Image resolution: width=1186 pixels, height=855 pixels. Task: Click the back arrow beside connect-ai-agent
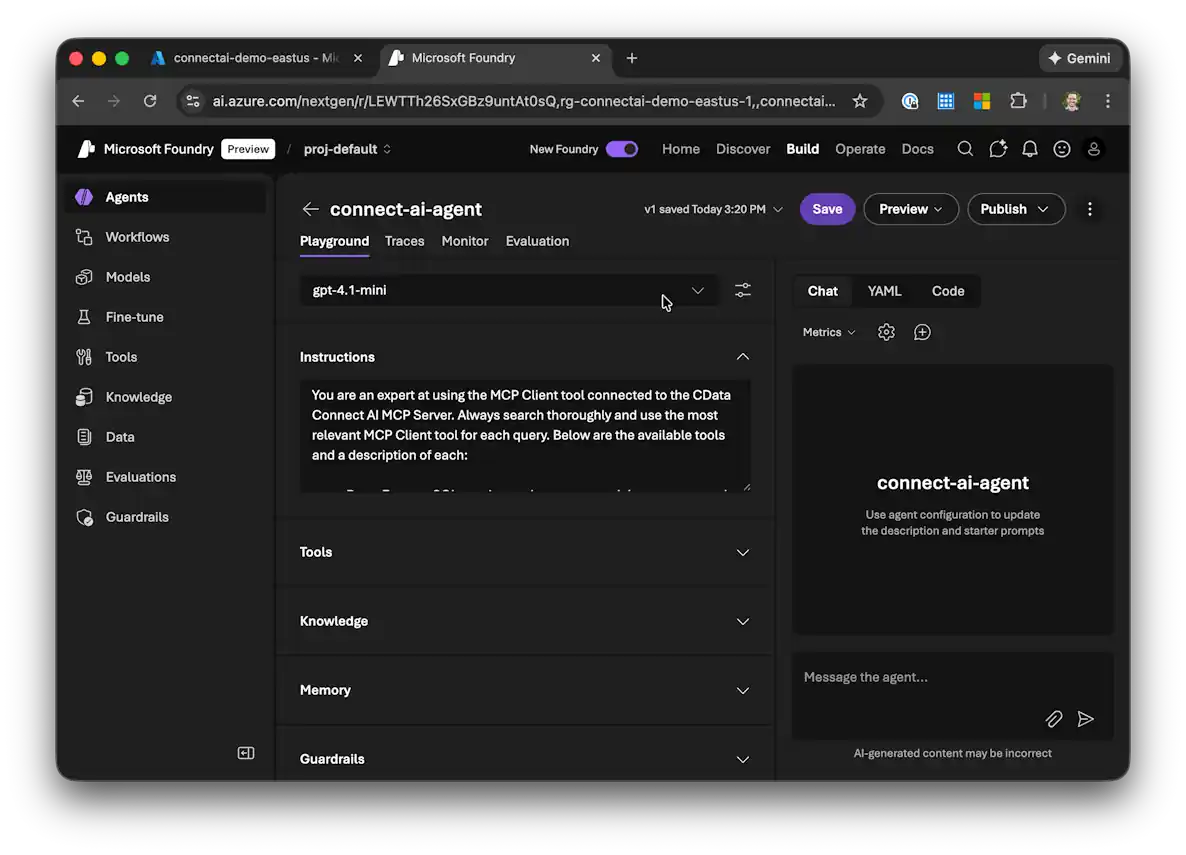tap(311, 209)
